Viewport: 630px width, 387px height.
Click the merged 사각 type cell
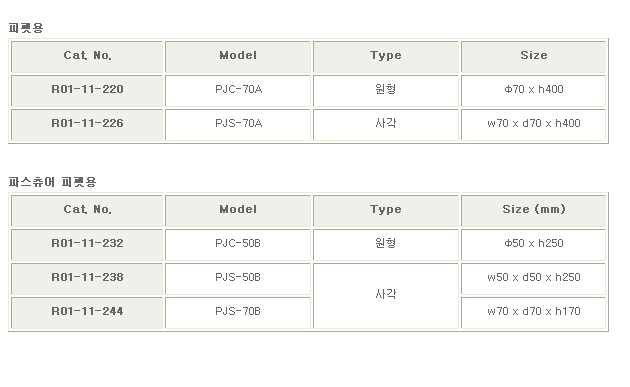(386, 296)
